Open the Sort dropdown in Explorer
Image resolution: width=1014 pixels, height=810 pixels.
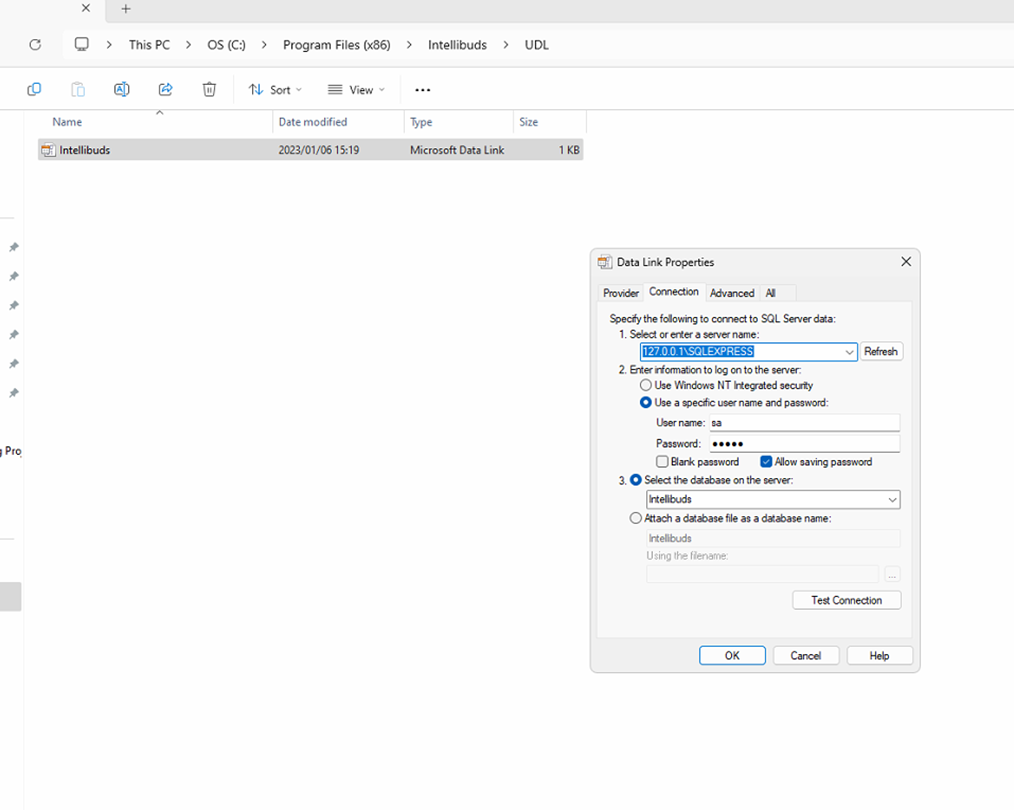pos(275,90)
